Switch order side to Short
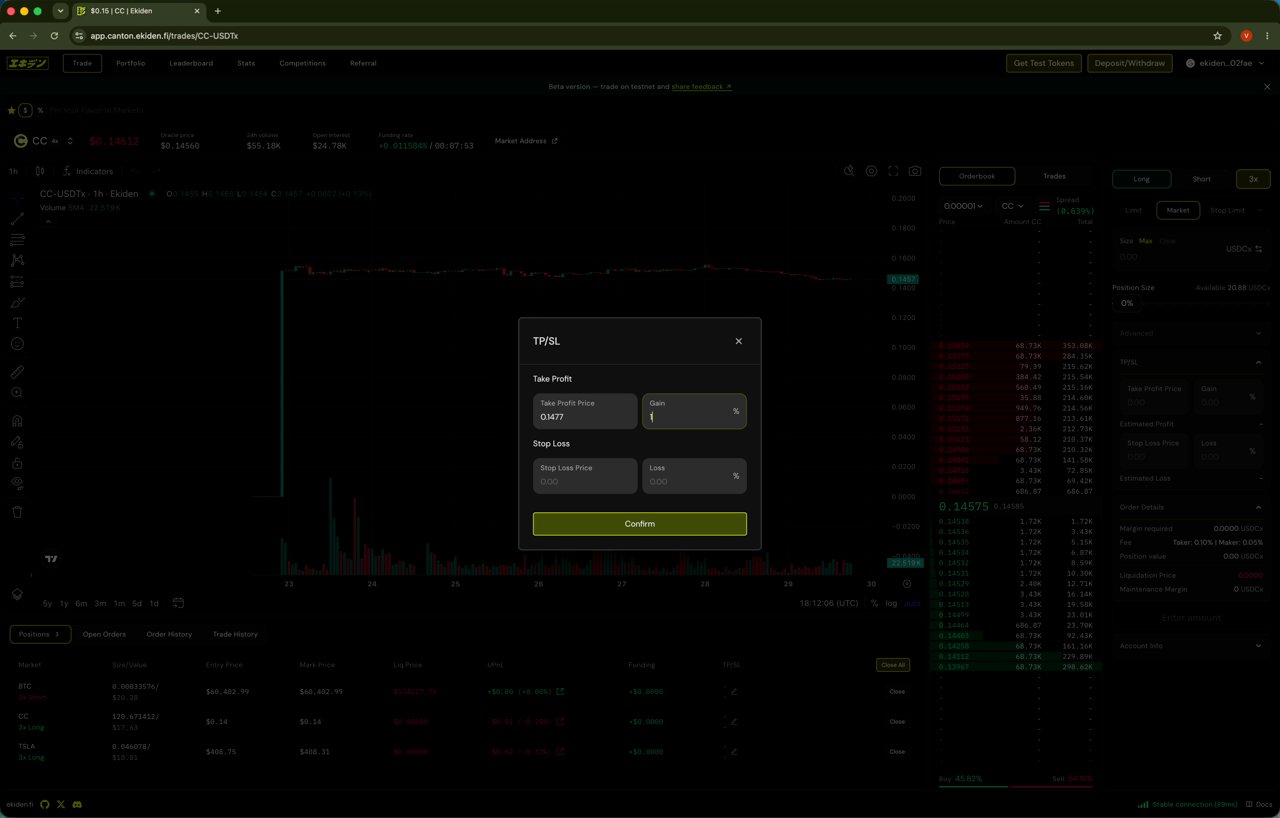The image size is (1280, 818). point(1202,179)
